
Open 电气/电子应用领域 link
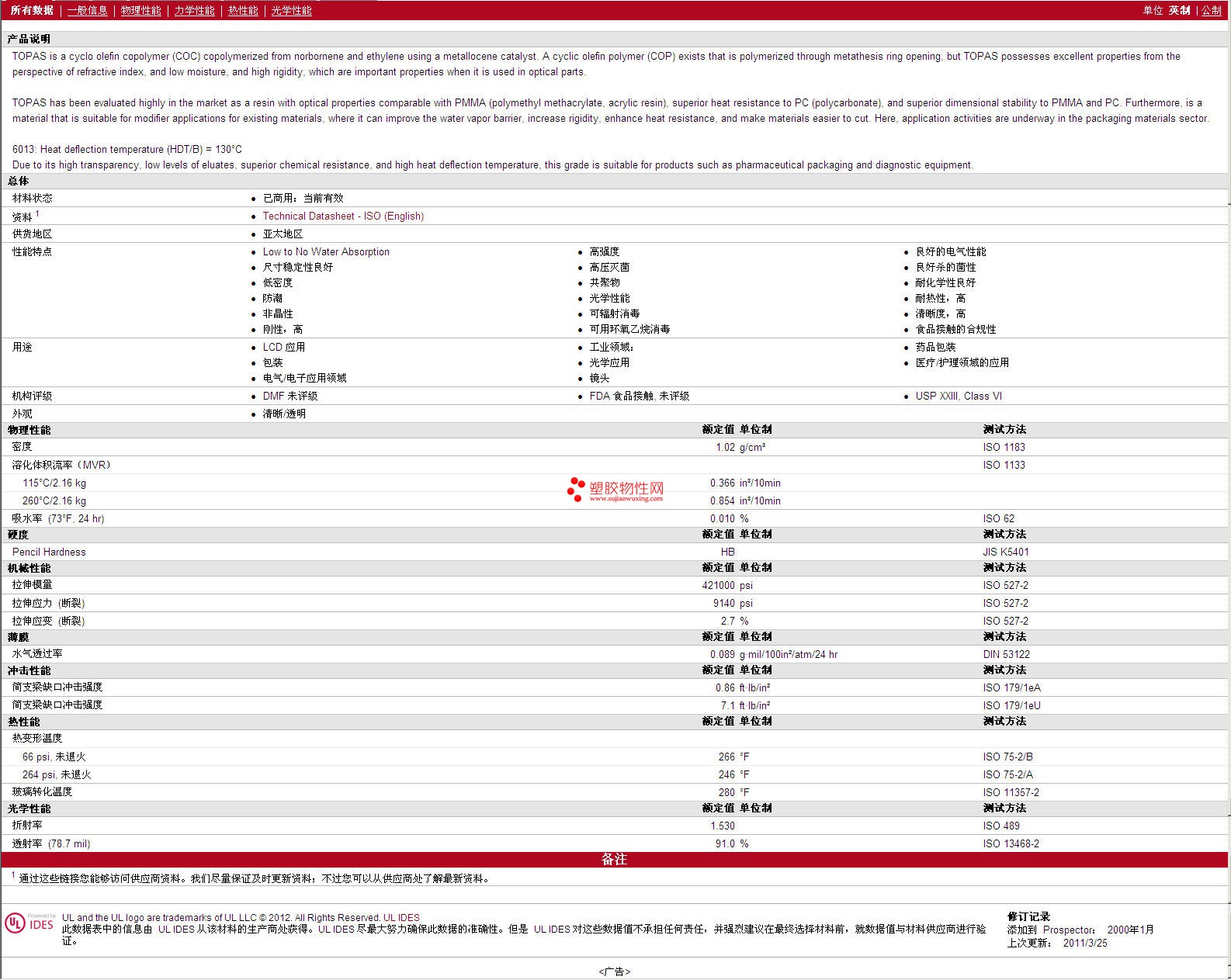tap(304, 378)
